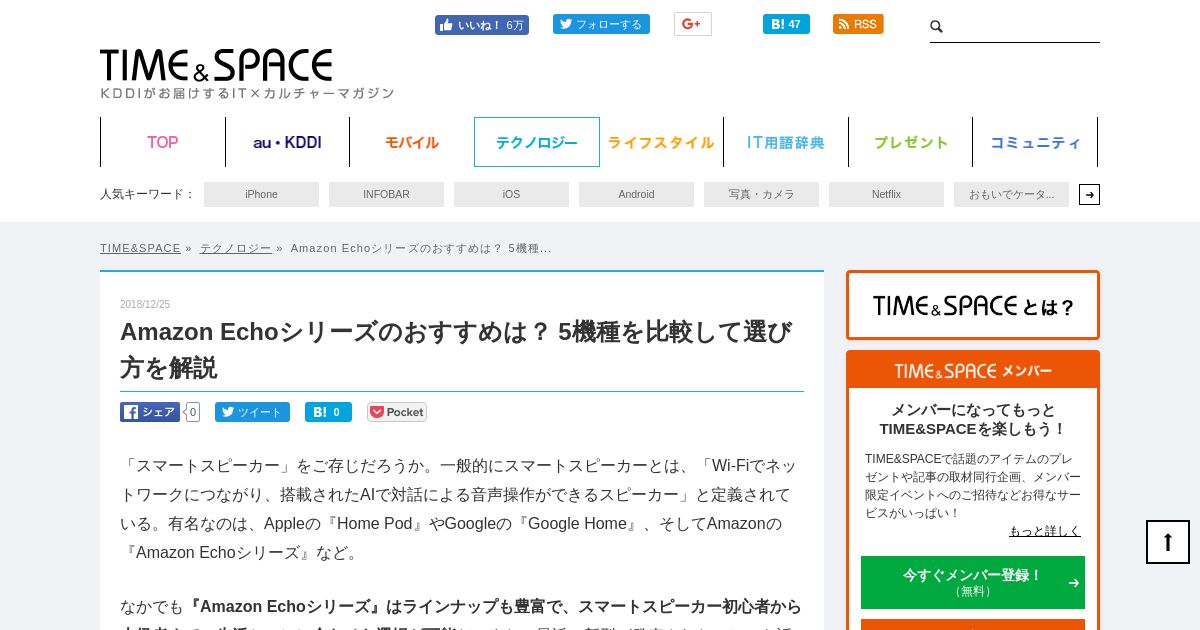
Task: Click the article date 2018/12/25
Action: pyautogui.click(x=145, y=304)
